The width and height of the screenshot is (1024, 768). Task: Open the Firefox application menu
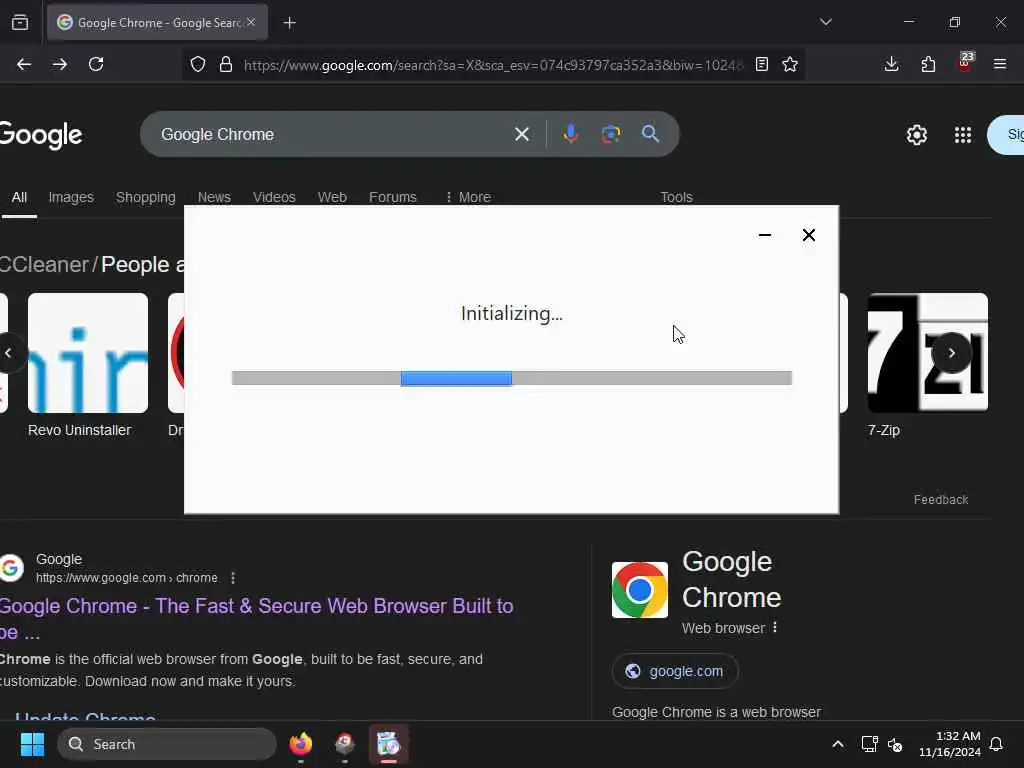[1000, 64]
